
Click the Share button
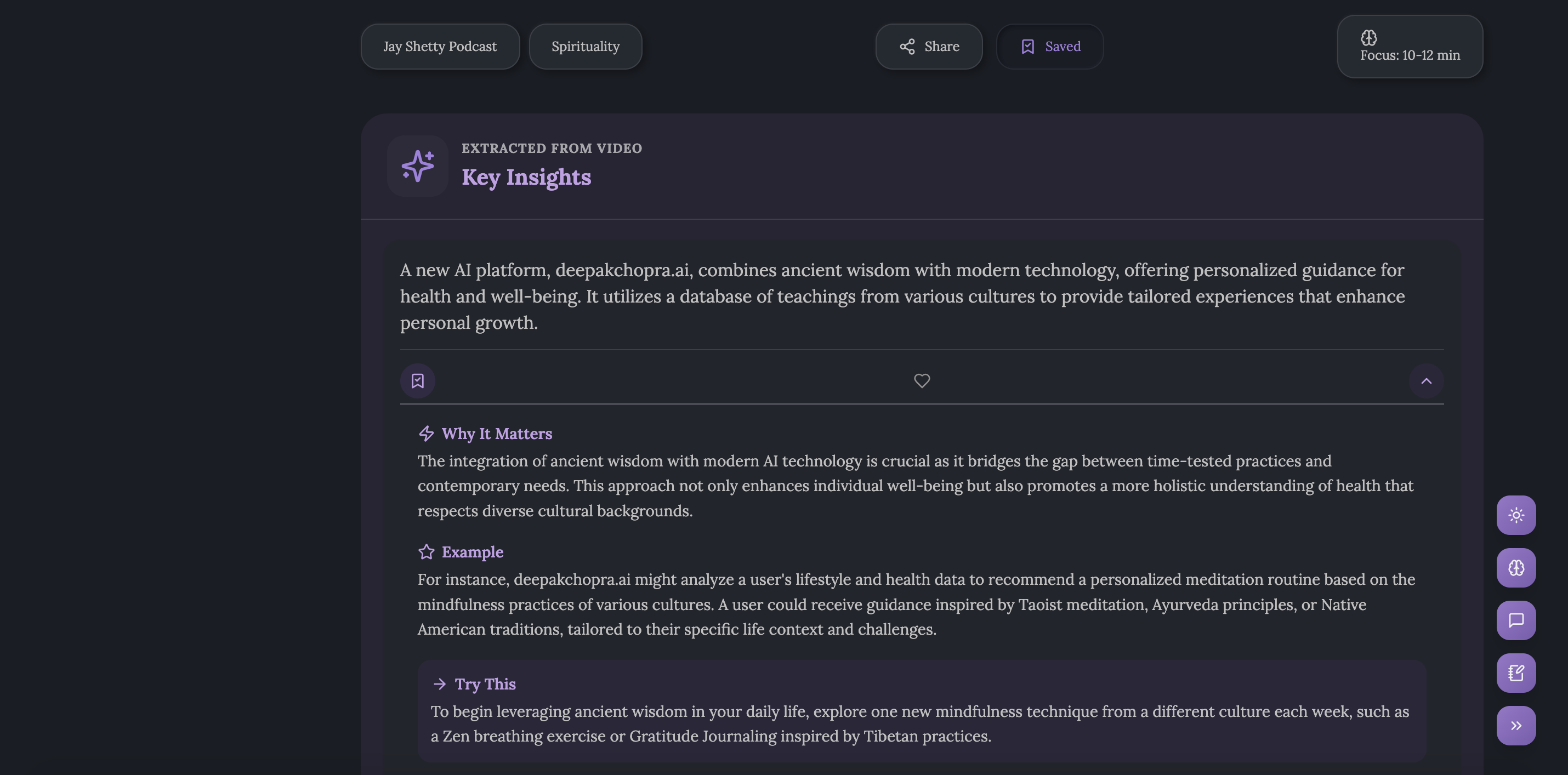pos(929,46)
